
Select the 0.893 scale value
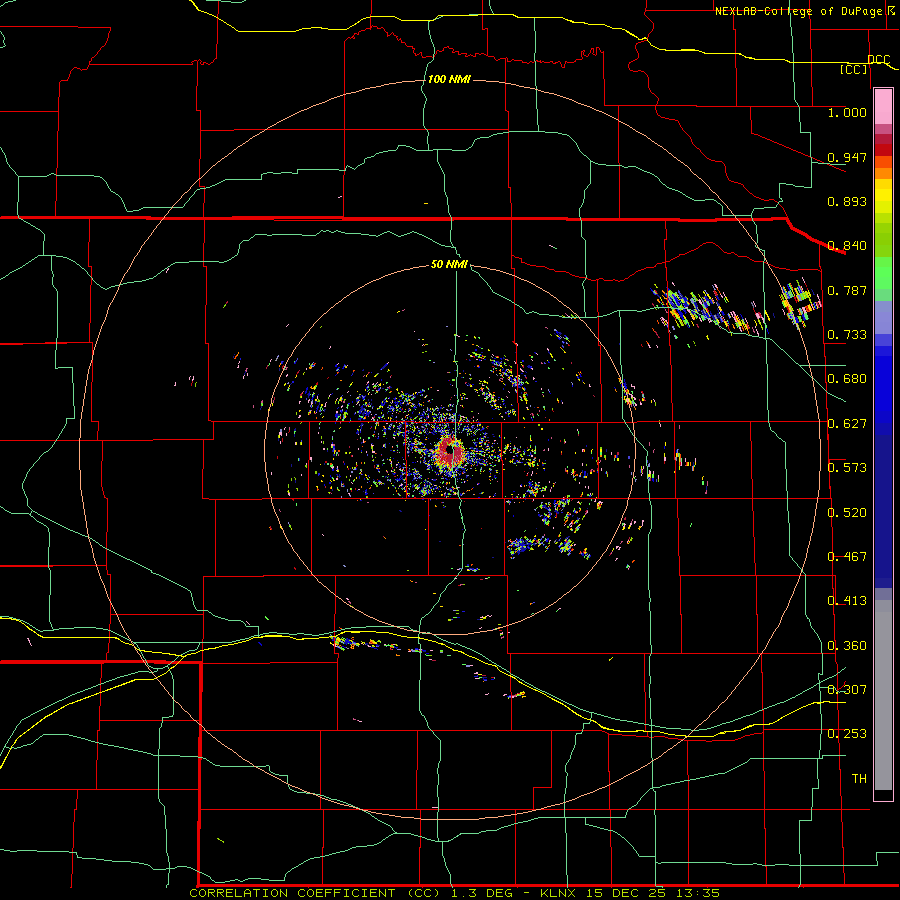[x=847, y=201]
